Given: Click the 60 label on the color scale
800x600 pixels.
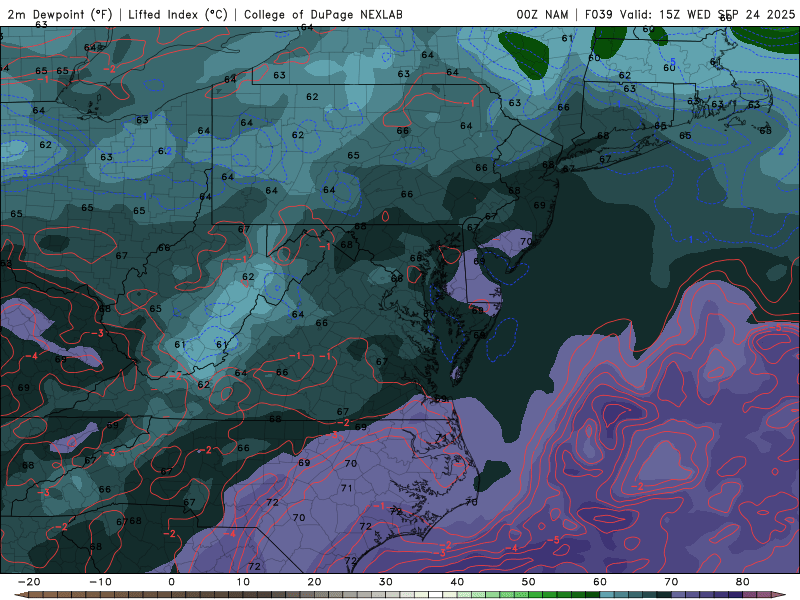Looking at the screenshot, I should [600, 582].
